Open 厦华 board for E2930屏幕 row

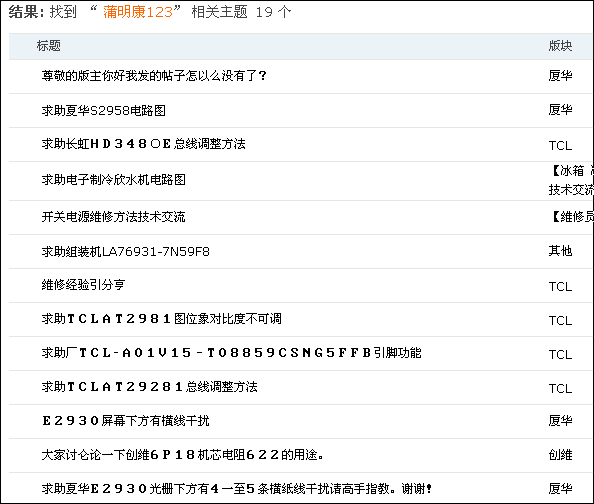pyautogui.click(x=560, y=421)
